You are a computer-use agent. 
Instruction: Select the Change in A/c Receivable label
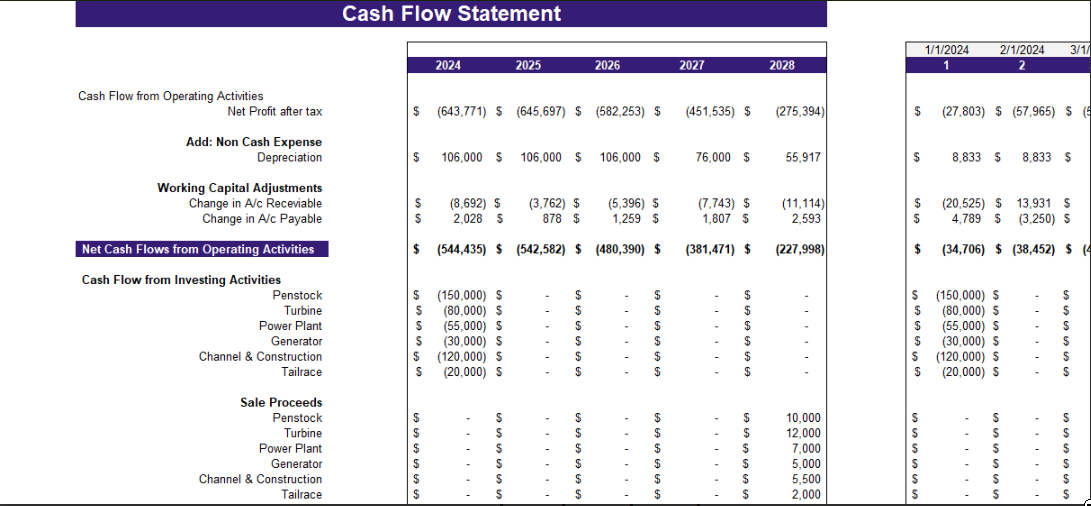255,203
